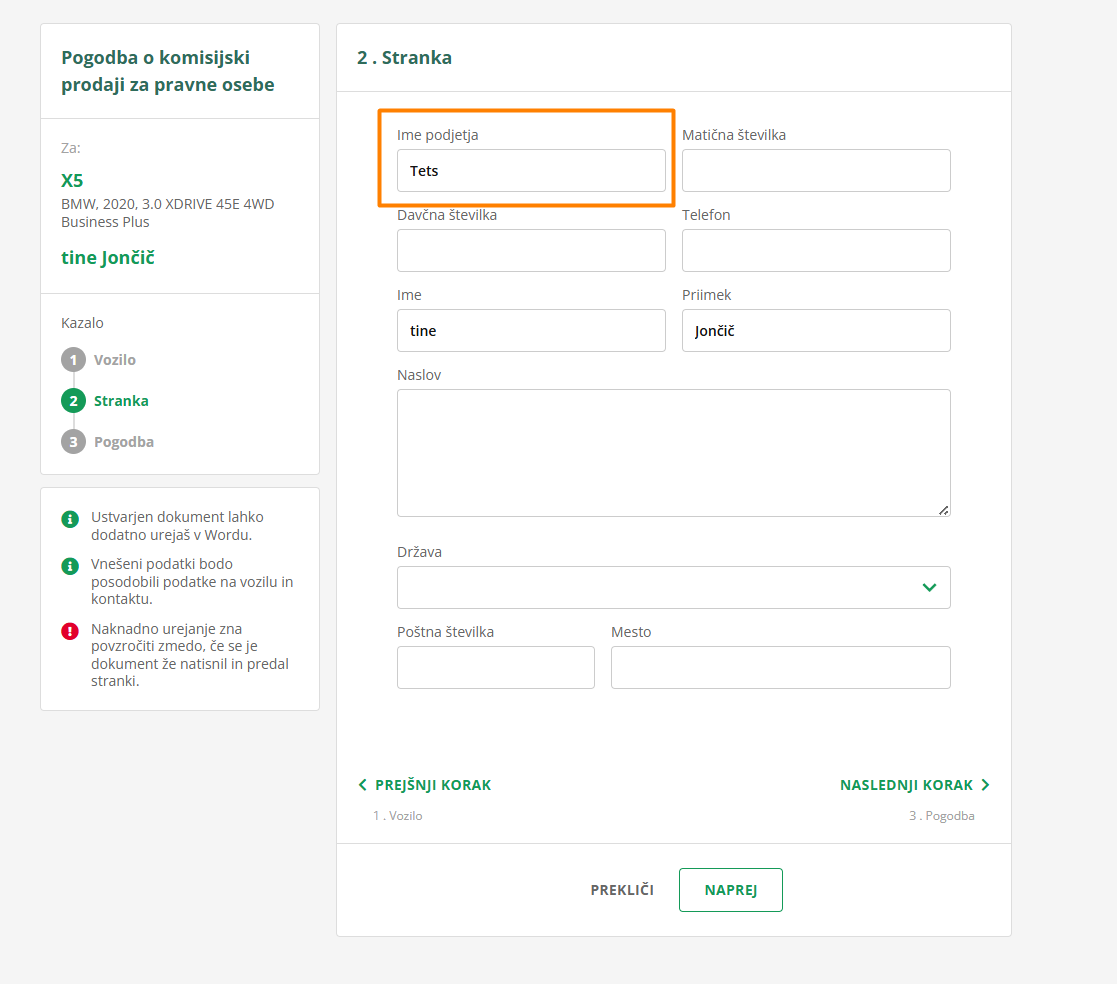
Task: Focus the Matična številka field
Action: tap(816, 171)
